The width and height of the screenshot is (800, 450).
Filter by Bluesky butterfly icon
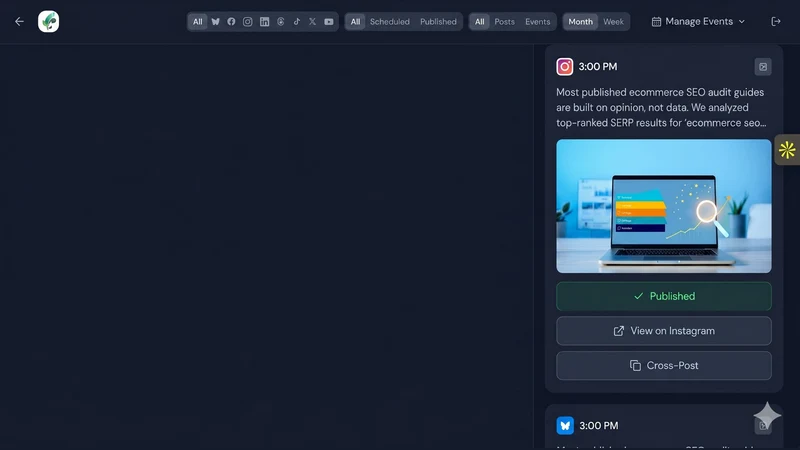click(x=215, y=21)
